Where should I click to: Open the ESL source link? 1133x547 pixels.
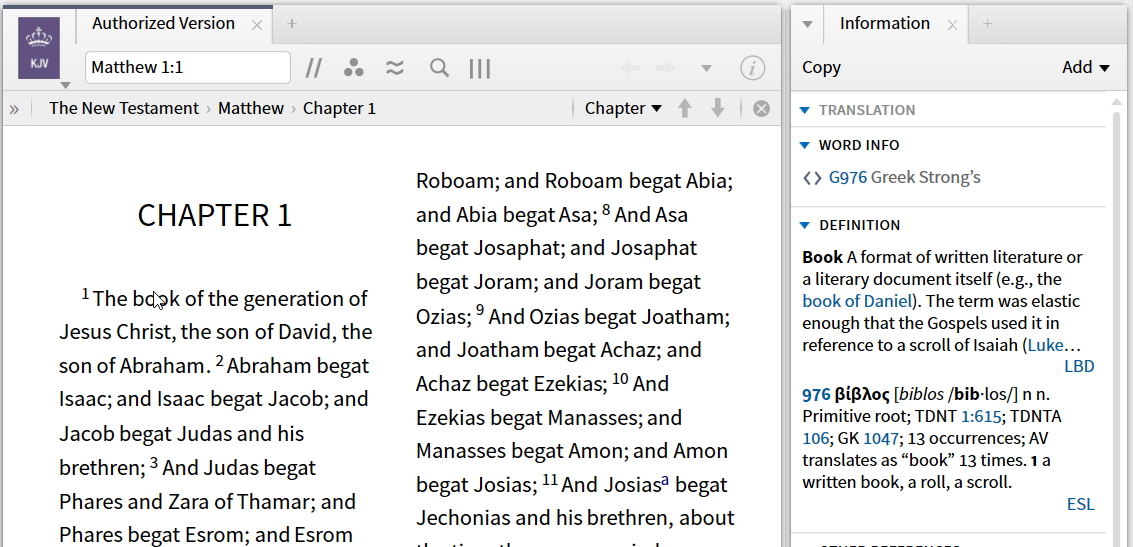pos(1080,504)
